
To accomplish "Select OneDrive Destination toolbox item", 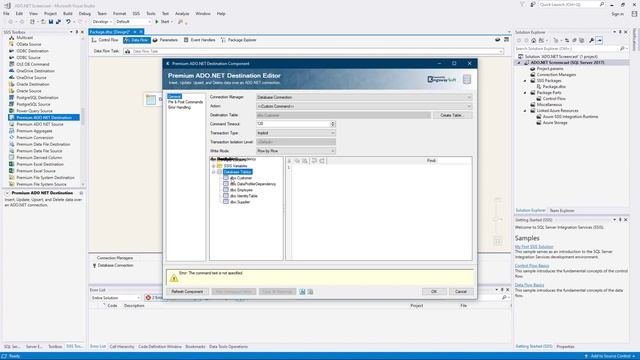I will 35,71.
